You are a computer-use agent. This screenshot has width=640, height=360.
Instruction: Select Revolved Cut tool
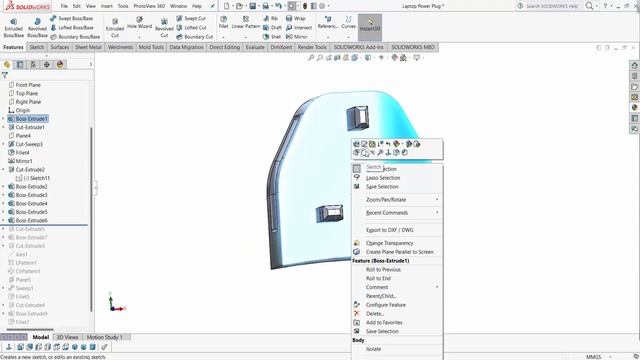(164, 27)
